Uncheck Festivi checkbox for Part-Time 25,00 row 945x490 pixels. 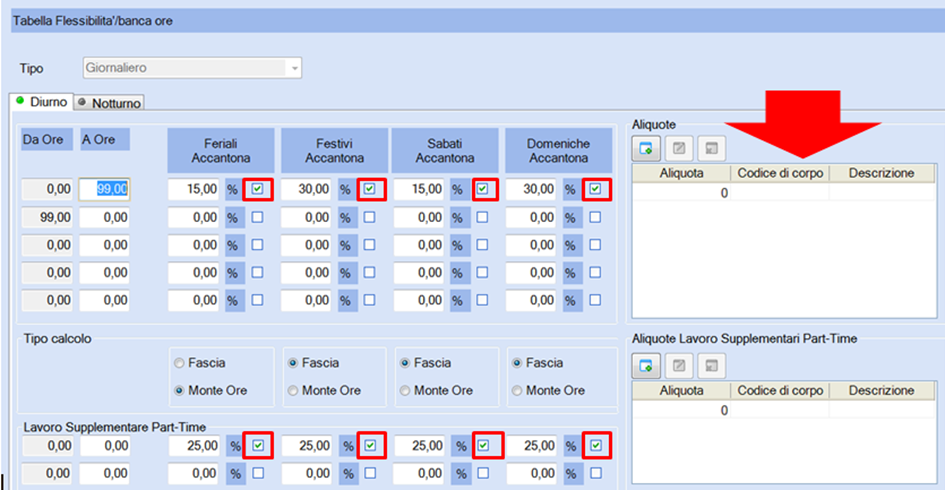coord(371,446)
